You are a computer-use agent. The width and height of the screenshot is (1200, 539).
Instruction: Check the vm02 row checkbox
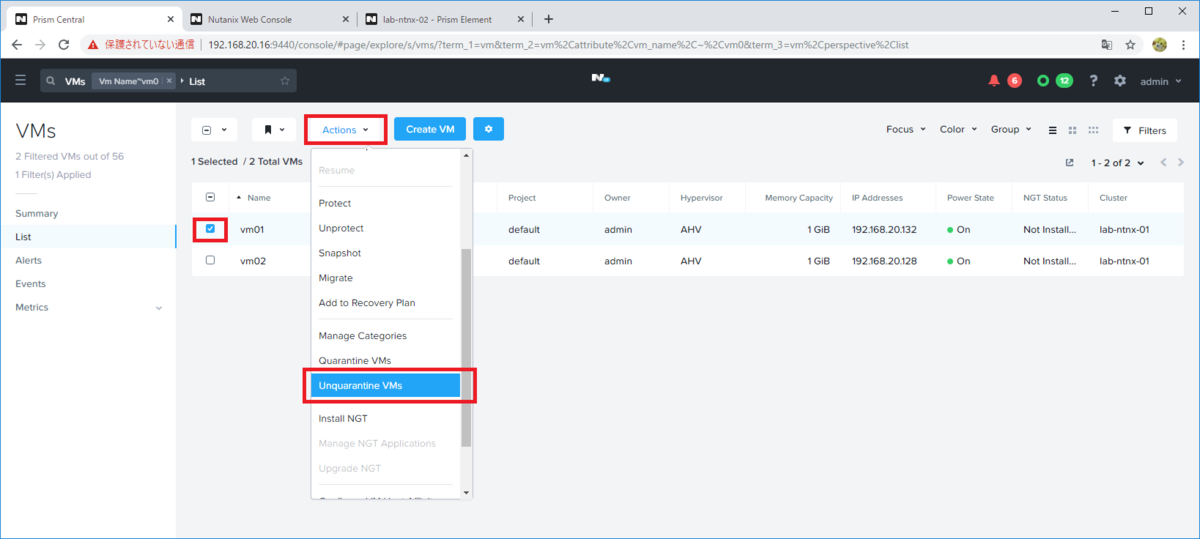click(210, 260)
